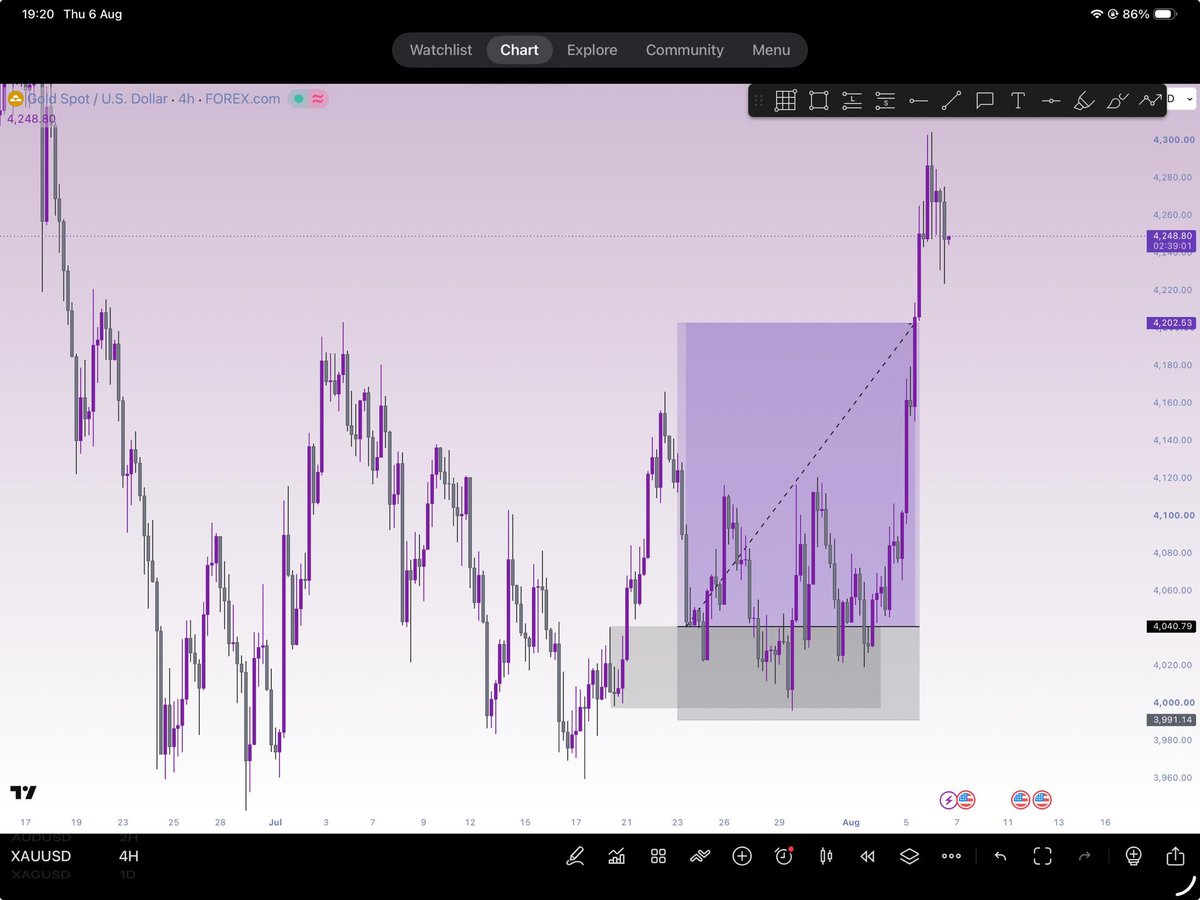The height and width of the screenshot is (900, 1200).
Task: Choose the long position tool
Action: tap(851, 100)
